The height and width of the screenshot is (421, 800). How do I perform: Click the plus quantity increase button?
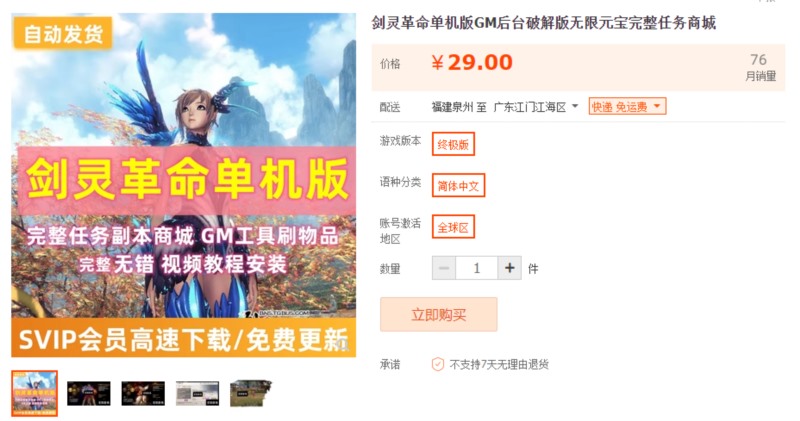coord(509,268)
